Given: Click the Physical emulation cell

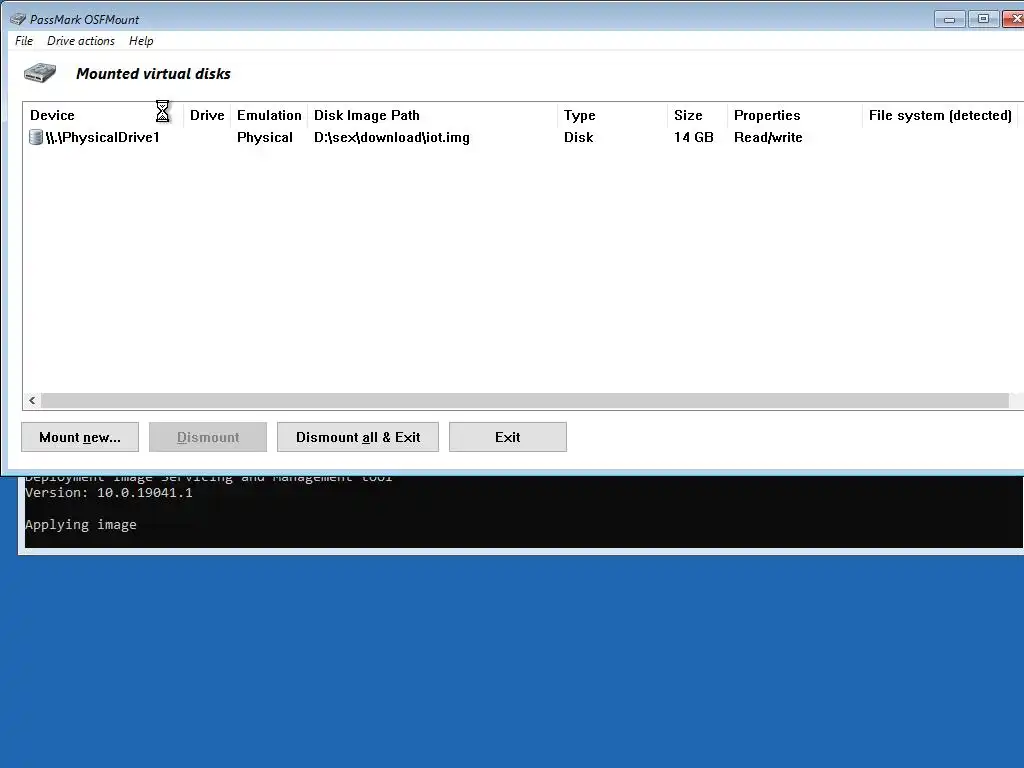Looking at the screenshot, I should (264, 137).
